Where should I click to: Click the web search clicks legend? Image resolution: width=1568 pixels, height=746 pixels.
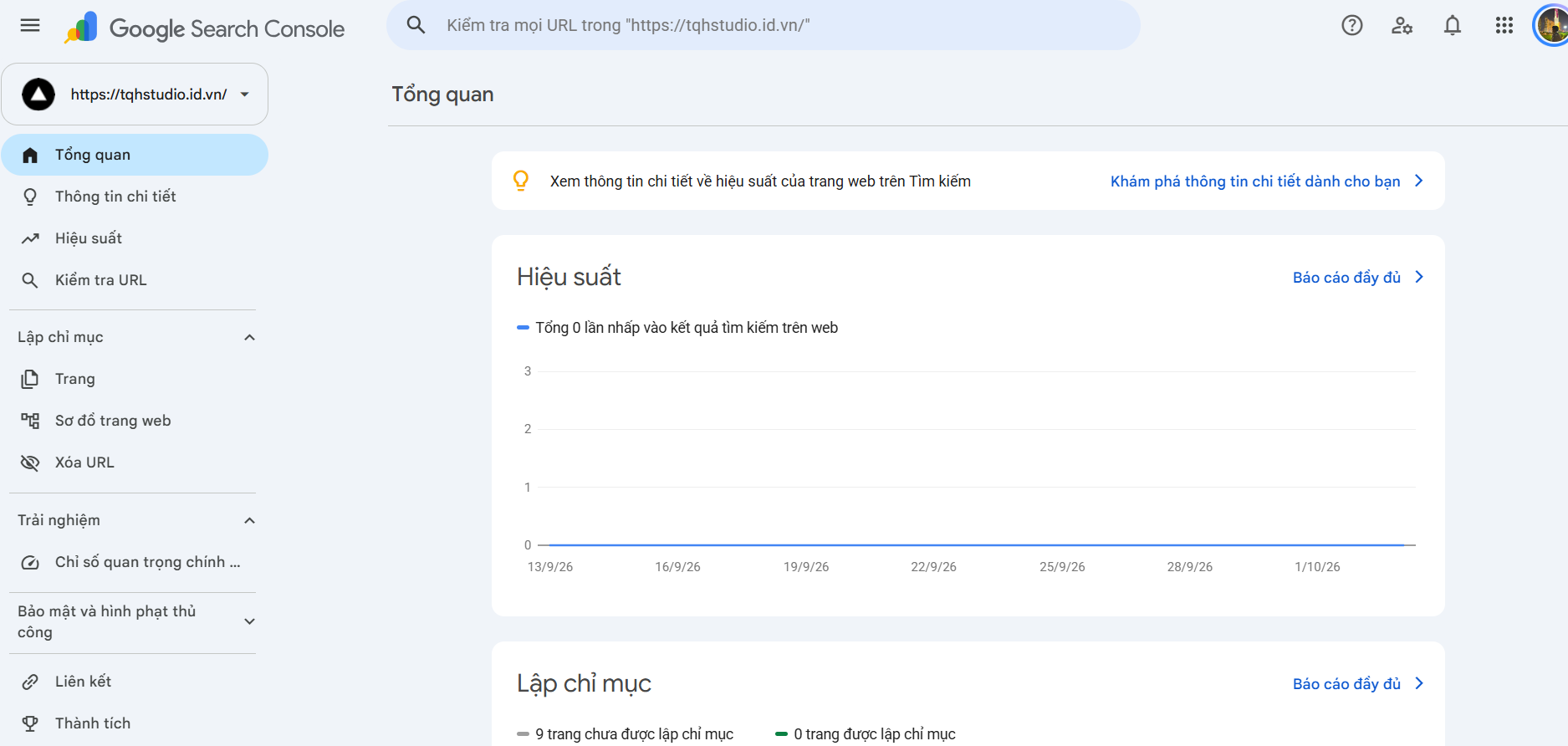677,328
